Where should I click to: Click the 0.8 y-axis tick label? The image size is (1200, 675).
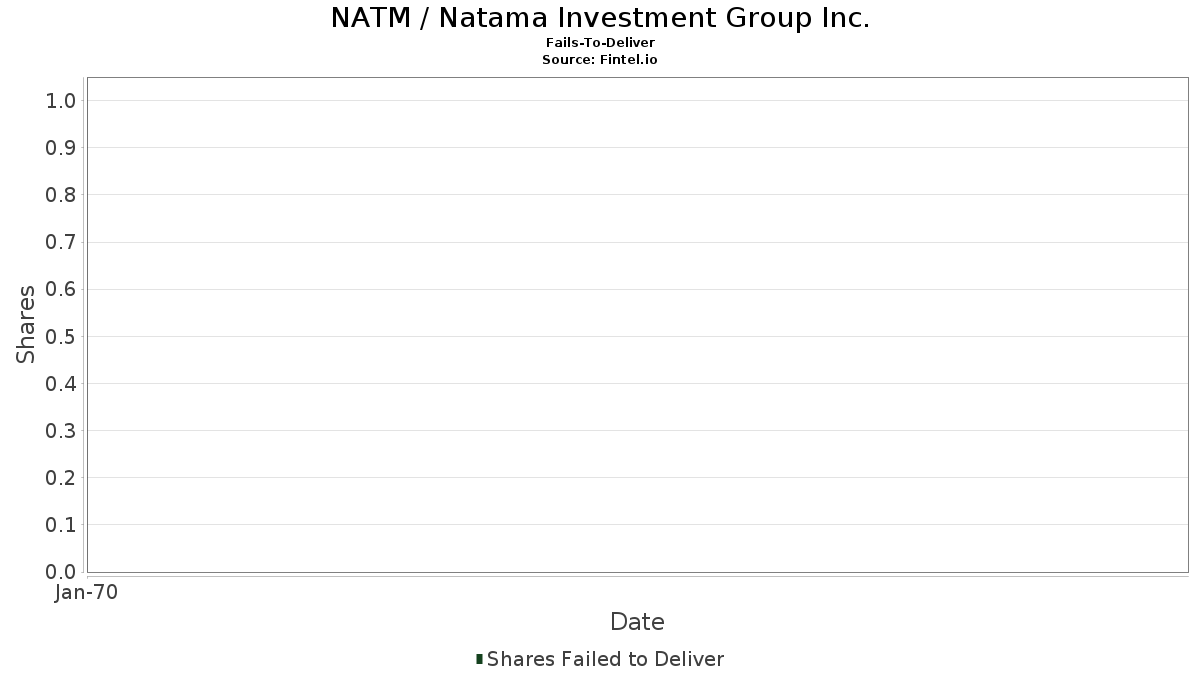(x=61, y=195)
